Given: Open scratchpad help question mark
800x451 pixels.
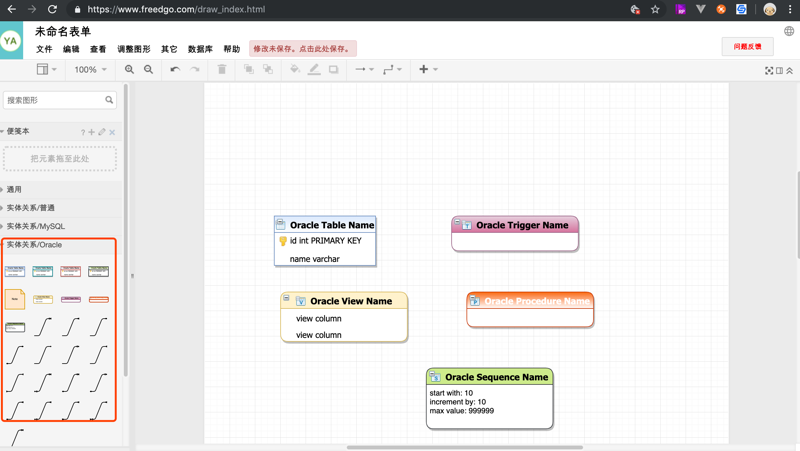Looking at the screenshot, I should click(x=83, y=132).
